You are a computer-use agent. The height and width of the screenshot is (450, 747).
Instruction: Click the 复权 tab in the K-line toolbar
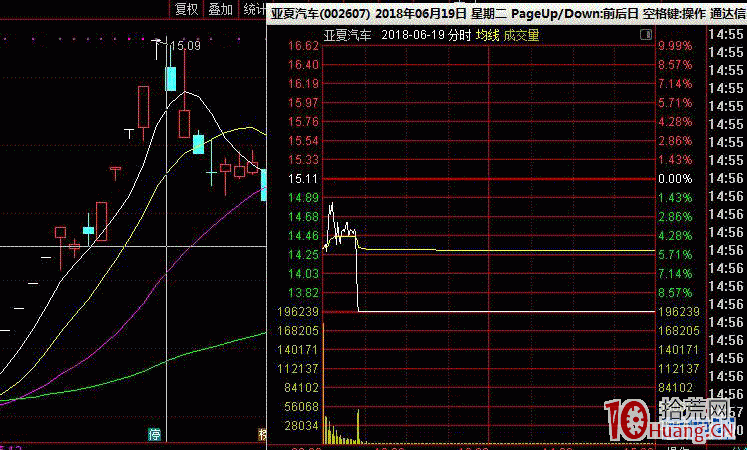(186, 9)
